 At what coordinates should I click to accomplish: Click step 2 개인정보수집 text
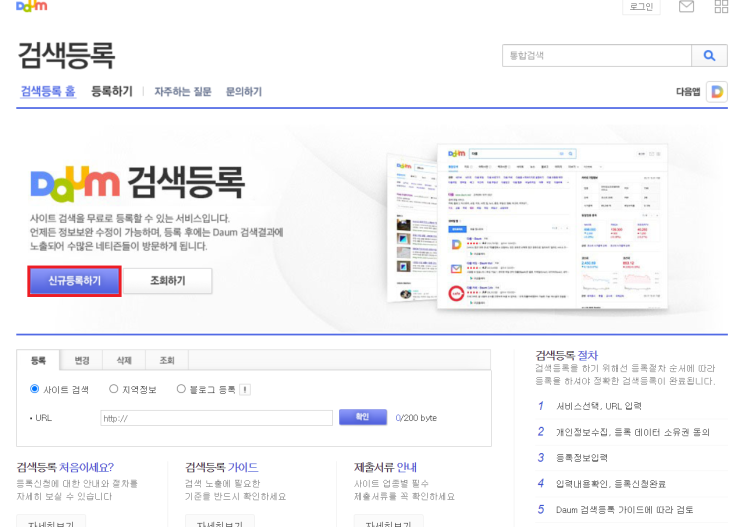(x=633, y=432)
